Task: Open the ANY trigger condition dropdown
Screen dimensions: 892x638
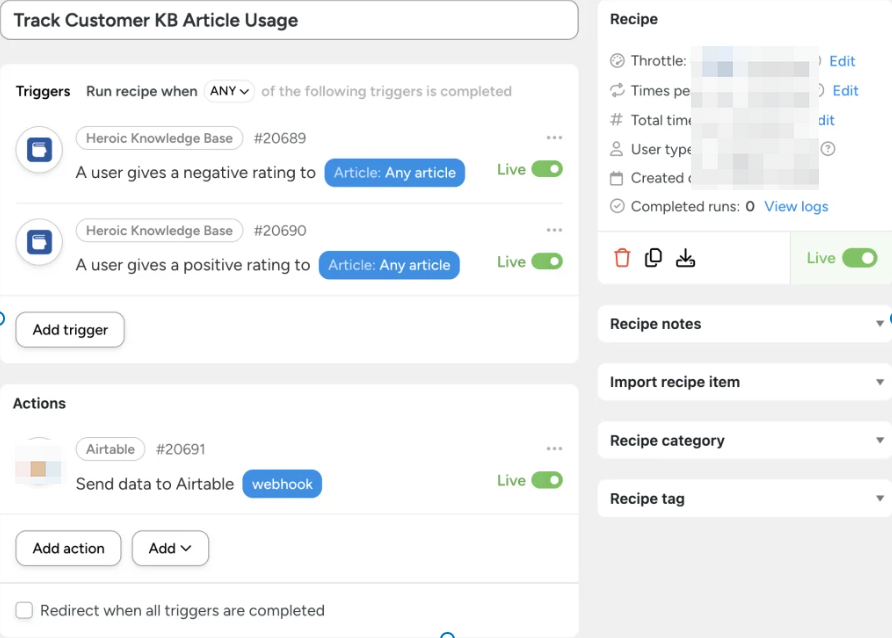Action: click(229, 91)
